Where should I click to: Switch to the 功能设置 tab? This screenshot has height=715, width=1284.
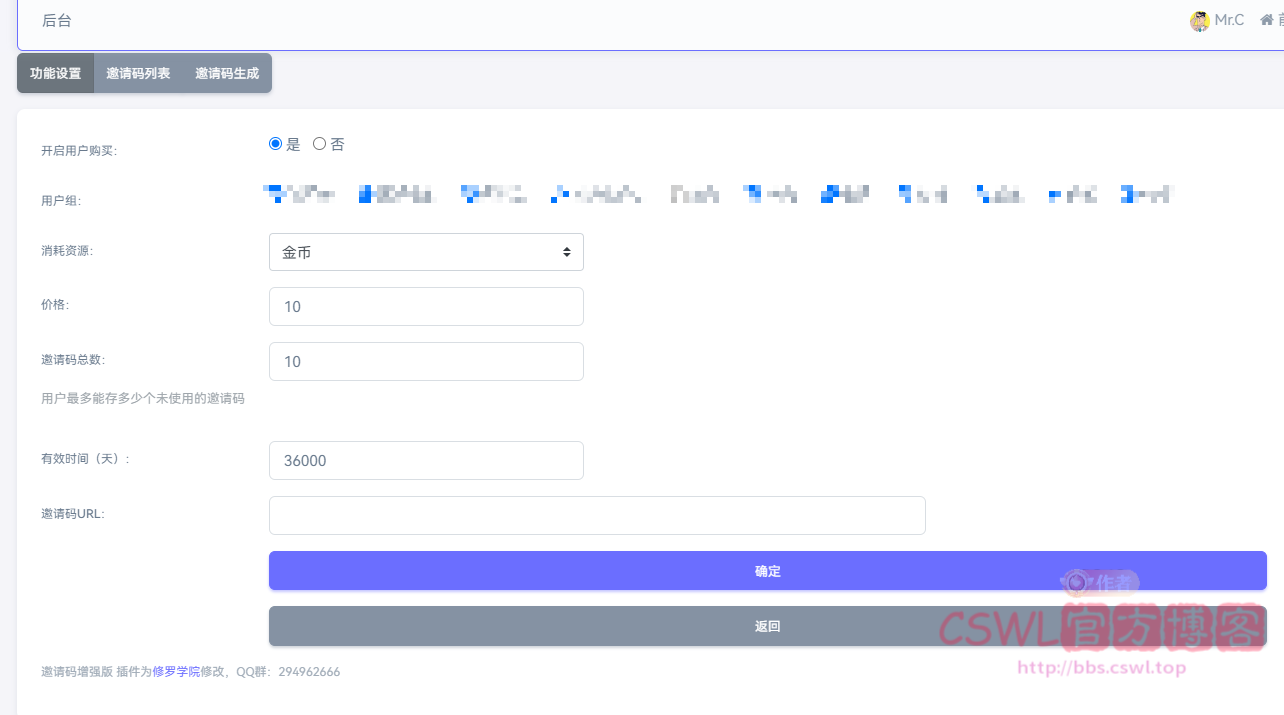click(55, 73)
